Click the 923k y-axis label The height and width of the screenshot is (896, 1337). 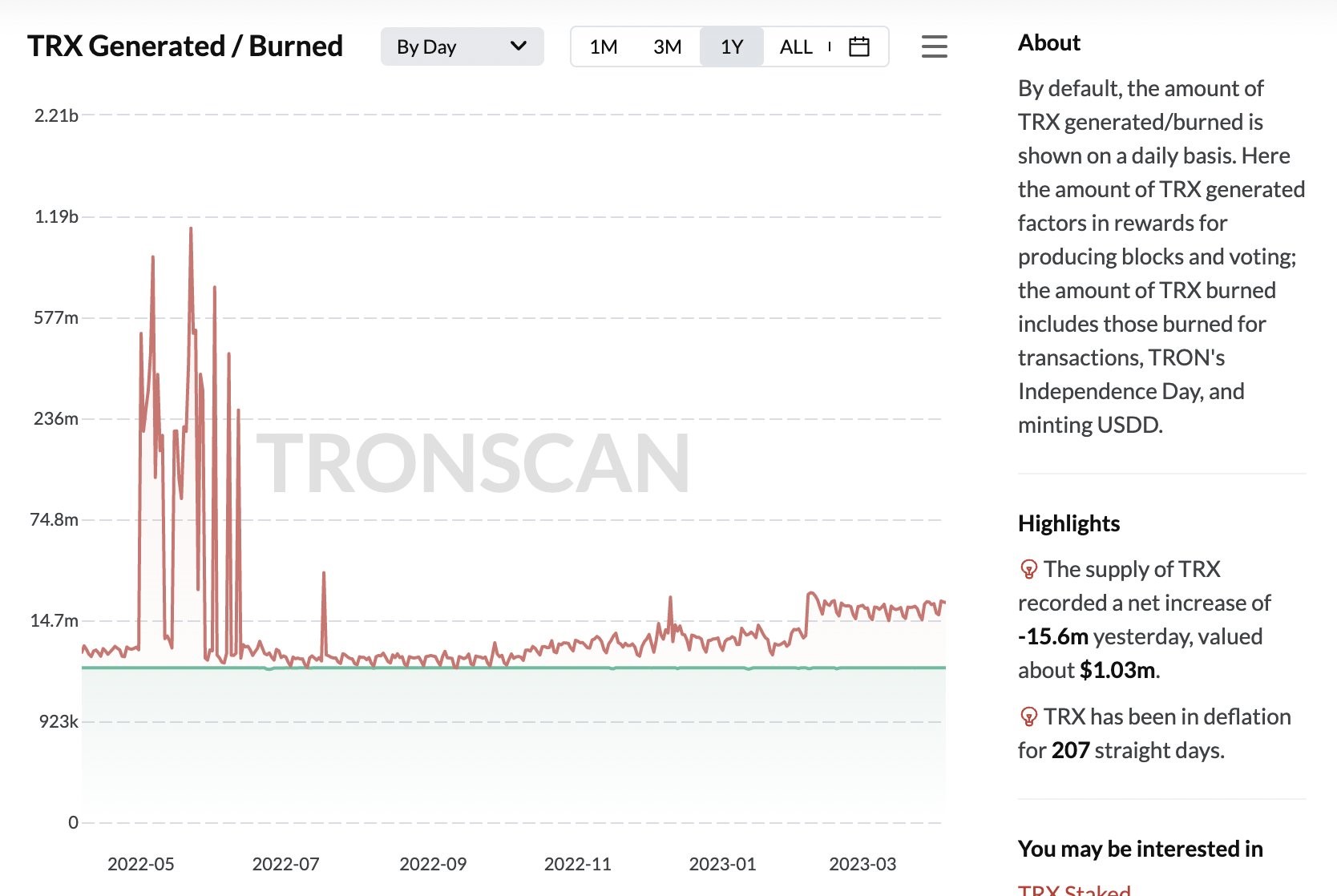pos(59,721)
